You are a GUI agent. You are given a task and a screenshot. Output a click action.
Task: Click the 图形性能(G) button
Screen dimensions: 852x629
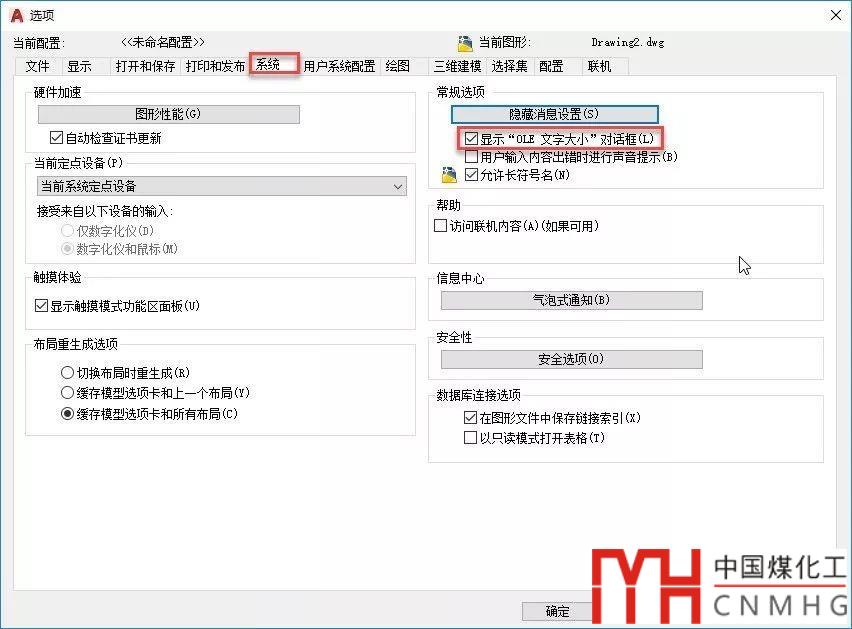(x=168, y=114)
